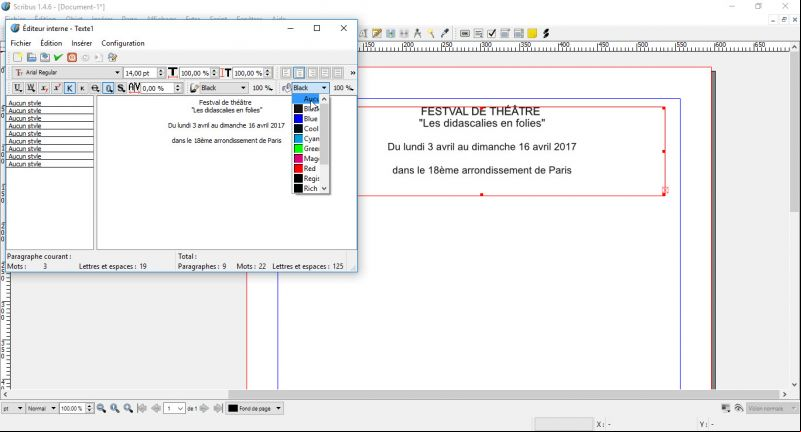
Task: Select the Unlink Text Frames tool
Action: click(404, 33)
